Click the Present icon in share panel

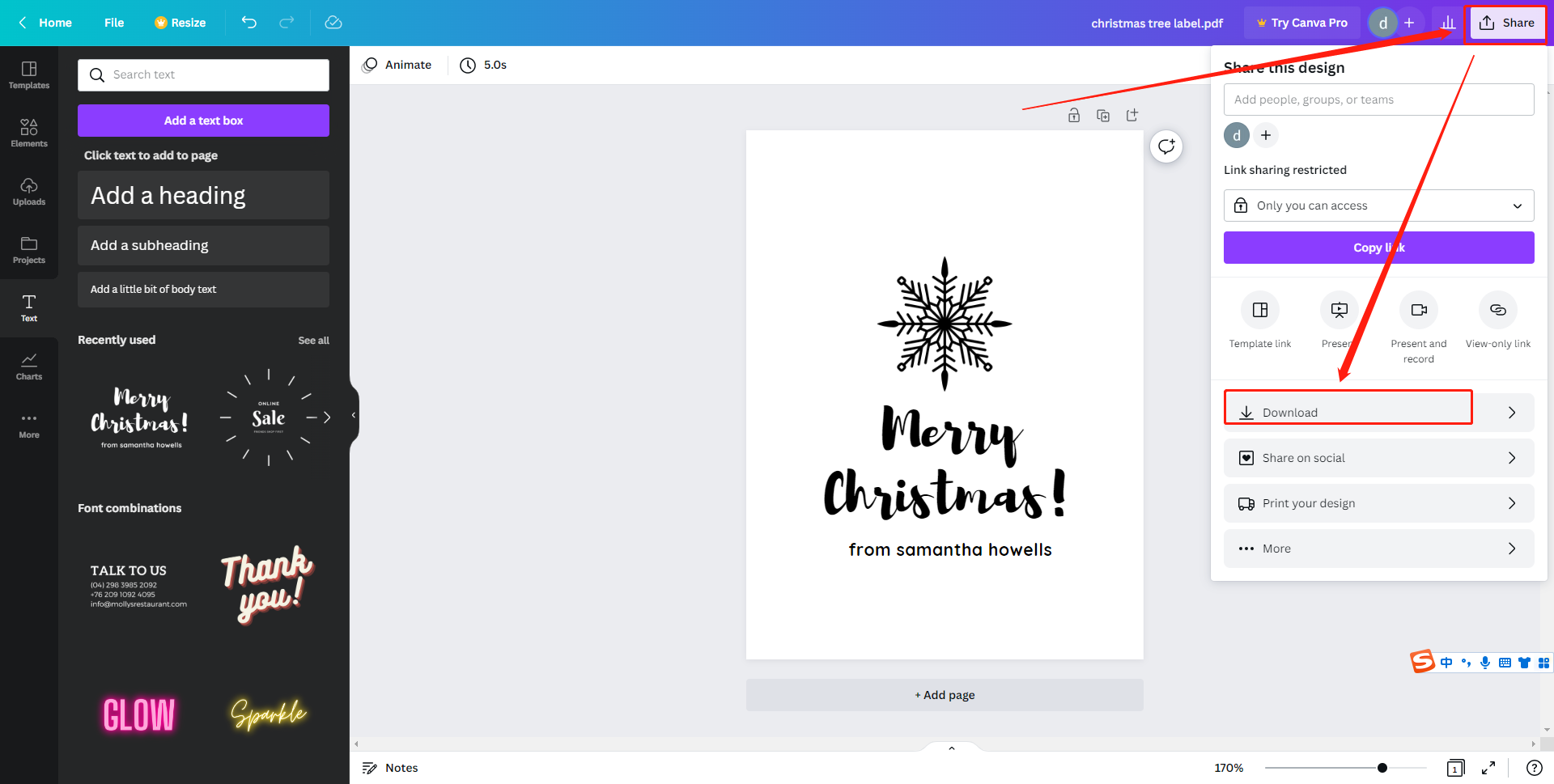point(1340,310)
